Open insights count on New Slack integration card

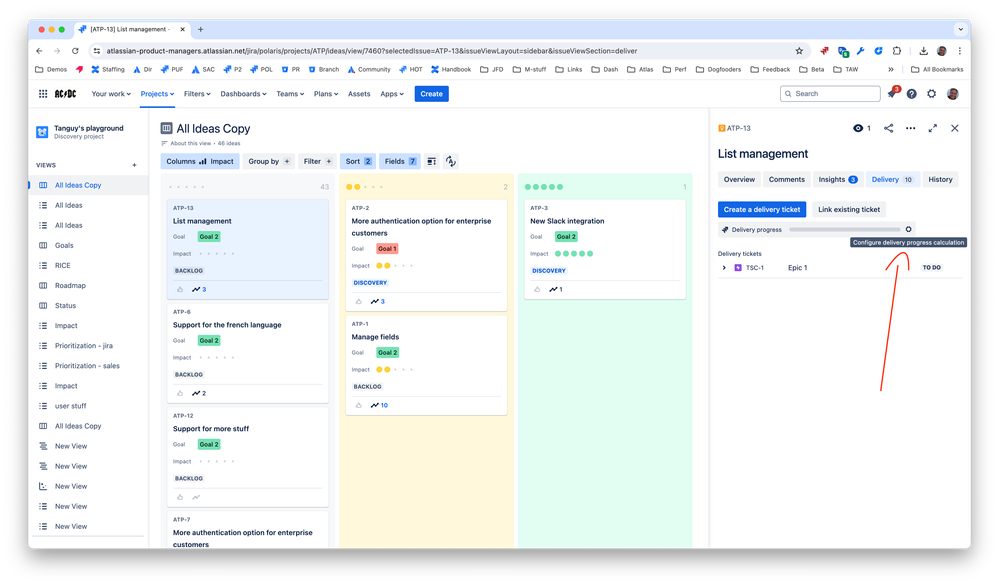pyautogui.click(x=556, y=289)
